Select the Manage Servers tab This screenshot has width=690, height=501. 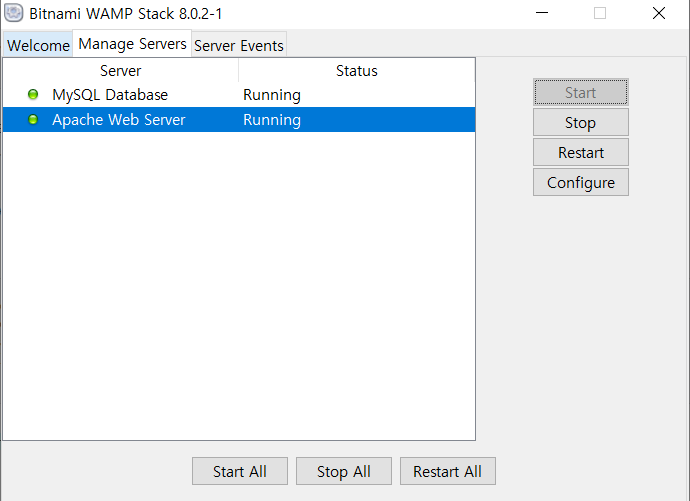132,44
